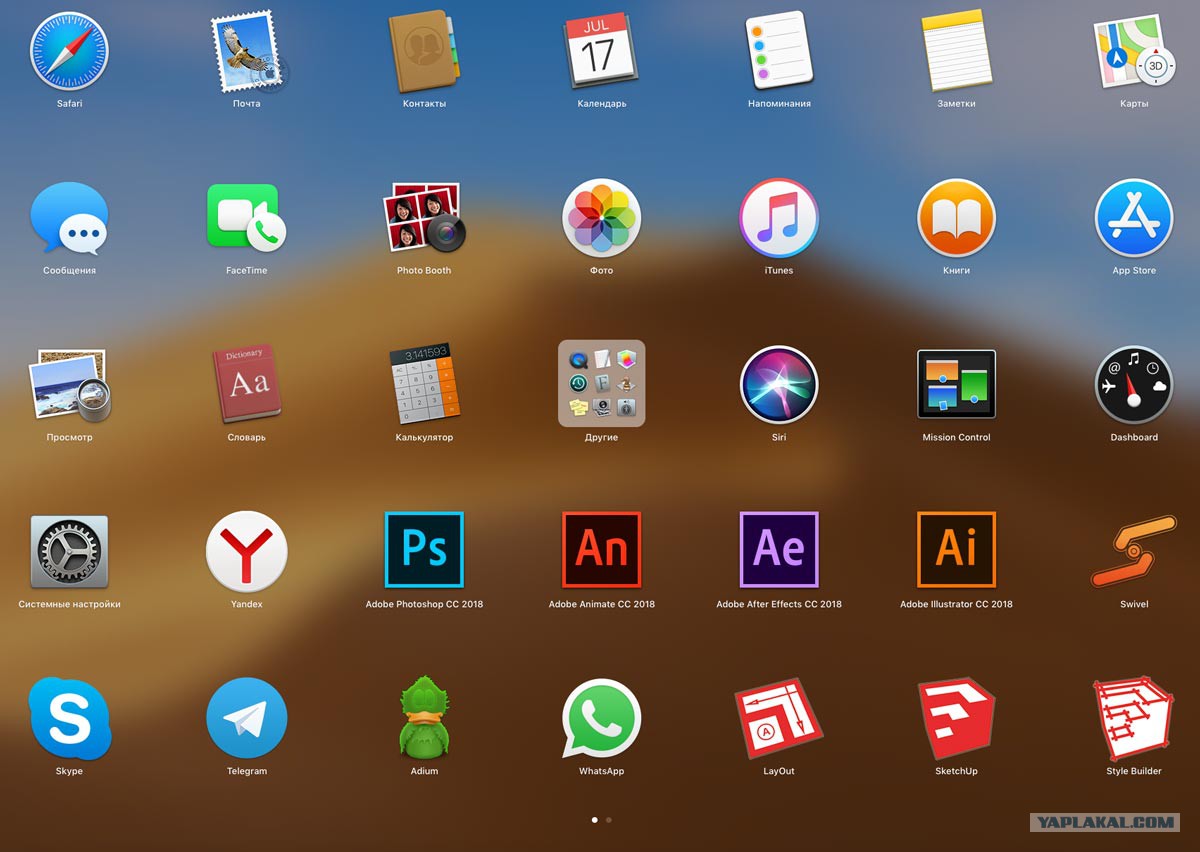Launch the Почта mail app

(x=247, y=51)
